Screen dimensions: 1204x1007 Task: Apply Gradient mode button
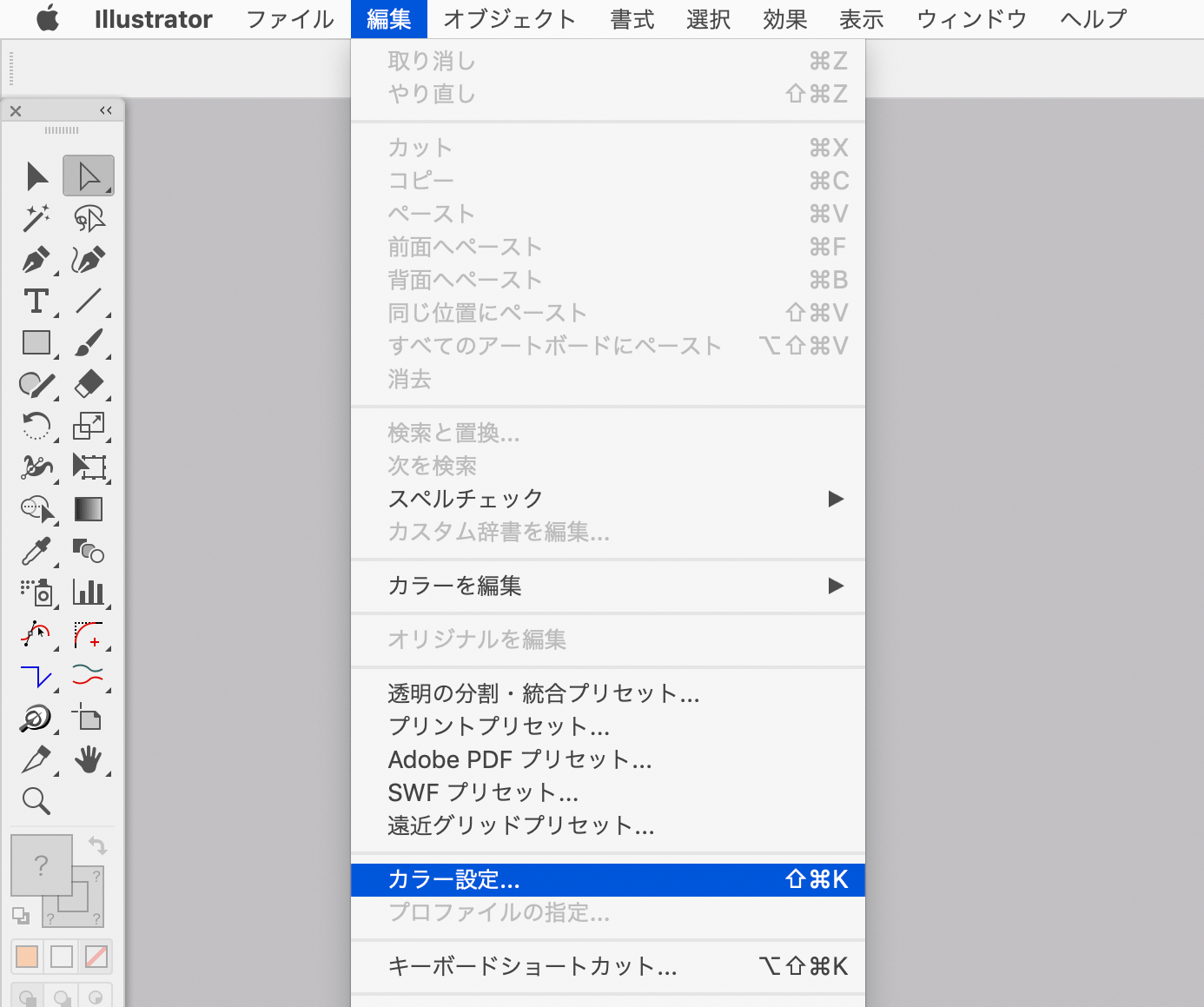click(x=62, y=957)
